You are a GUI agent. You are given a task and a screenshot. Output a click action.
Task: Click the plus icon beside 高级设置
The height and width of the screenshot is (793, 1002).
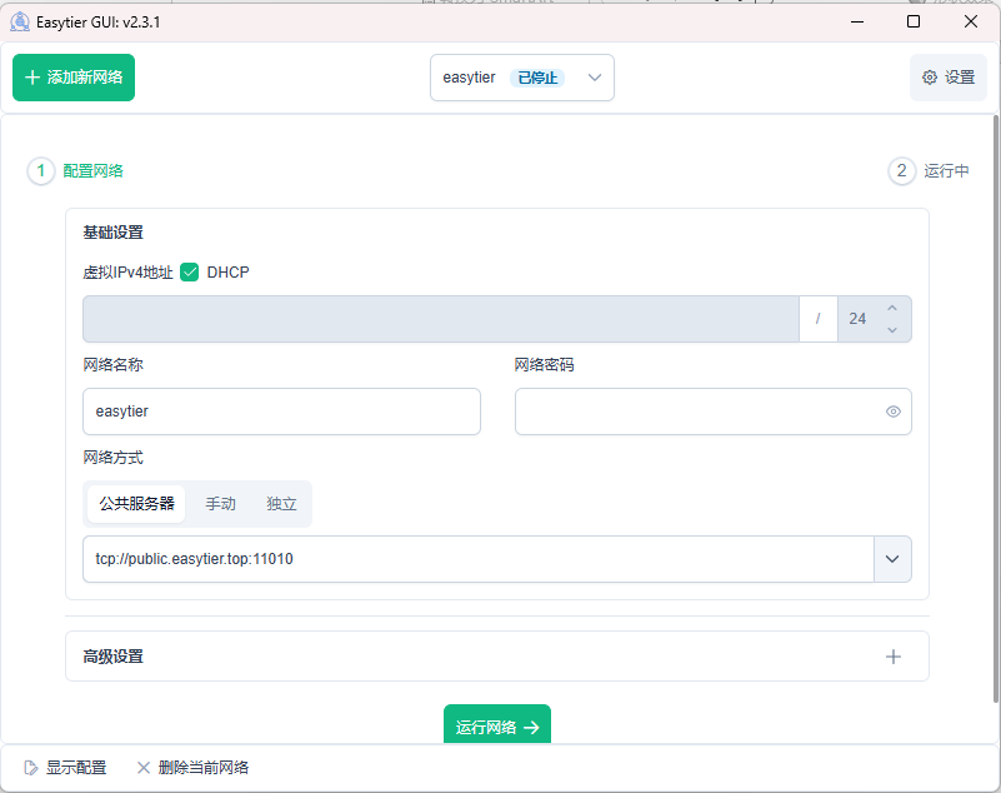point(893,657)
